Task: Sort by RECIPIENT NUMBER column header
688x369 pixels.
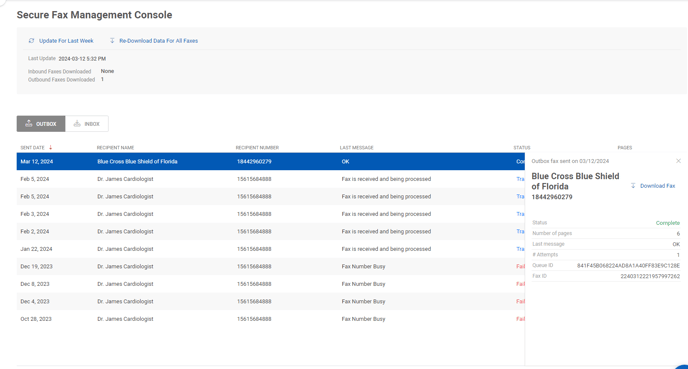Action: [x=257, y=148]
